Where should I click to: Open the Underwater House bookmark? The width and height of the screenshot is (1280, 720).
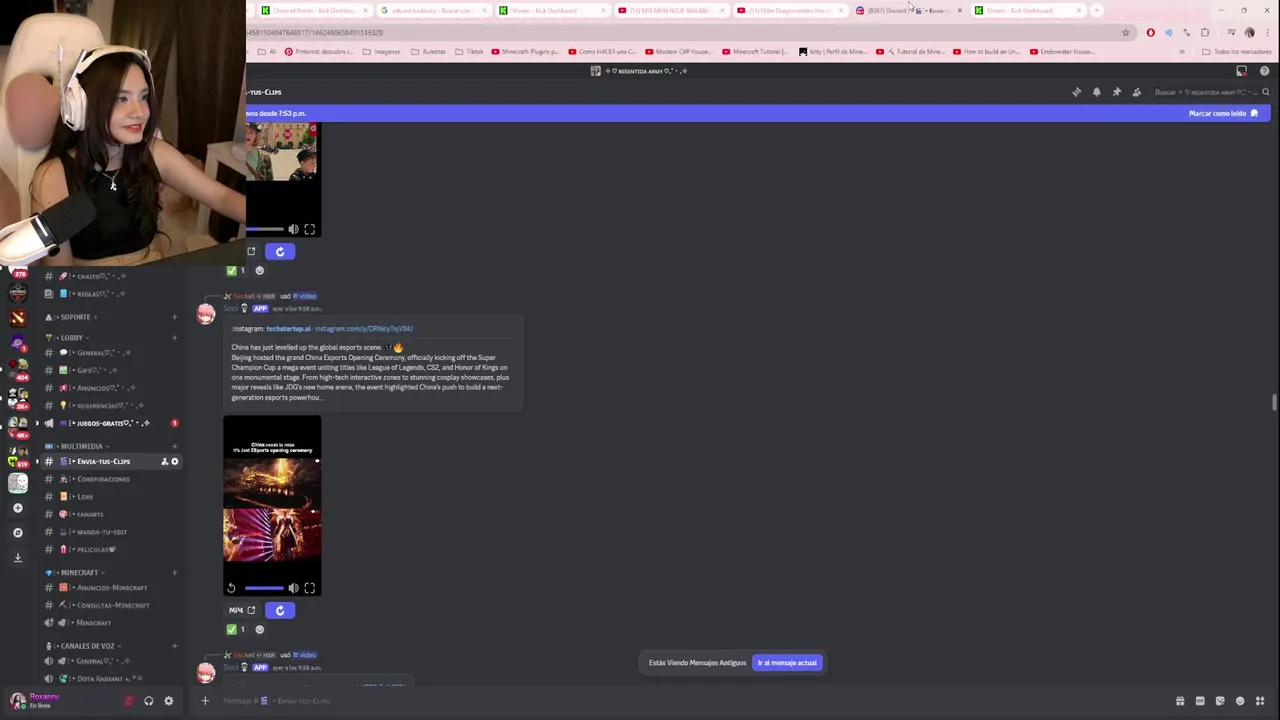[x=1062, y=51]
